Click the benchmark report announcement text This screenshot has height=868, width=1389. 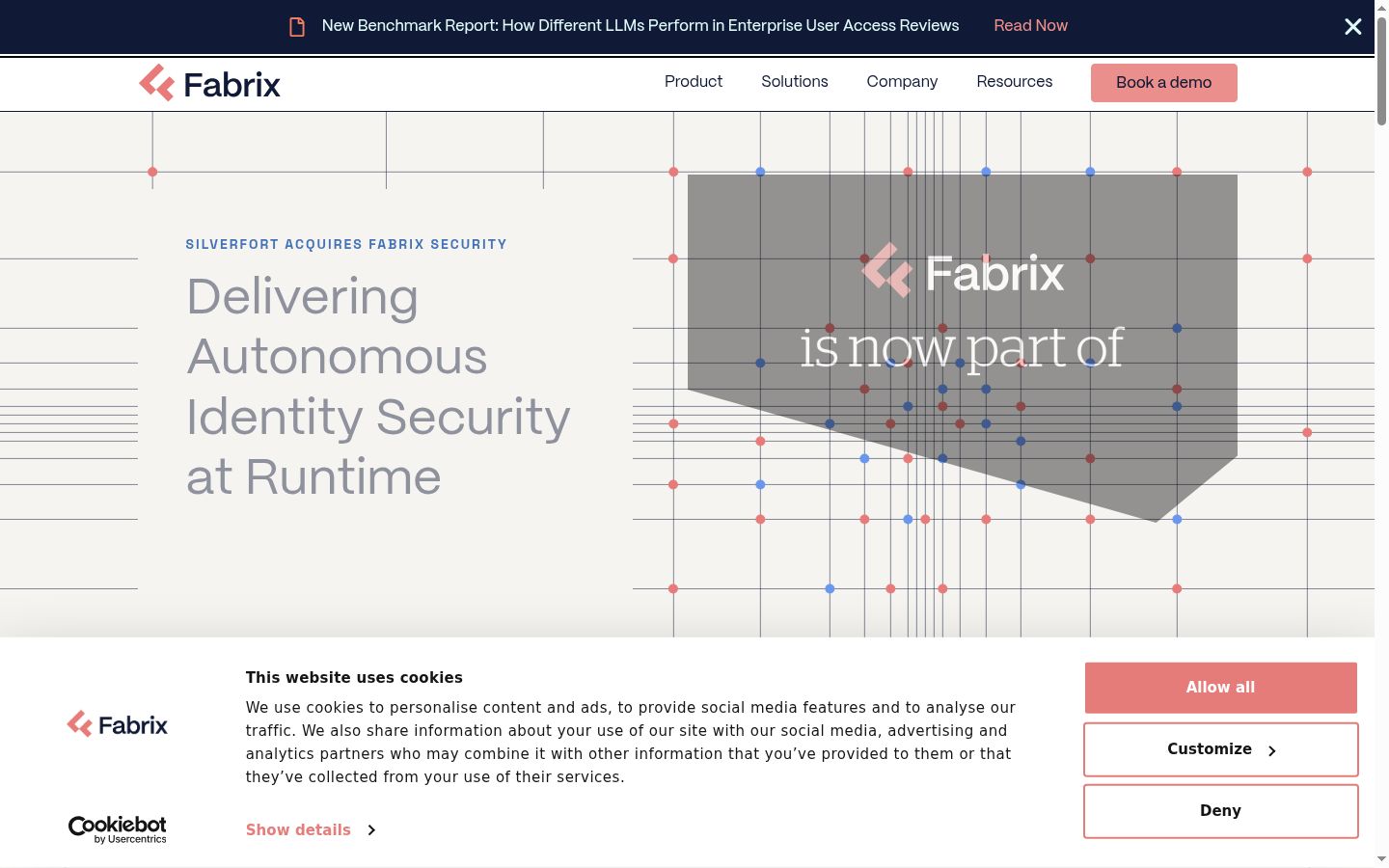640,26
